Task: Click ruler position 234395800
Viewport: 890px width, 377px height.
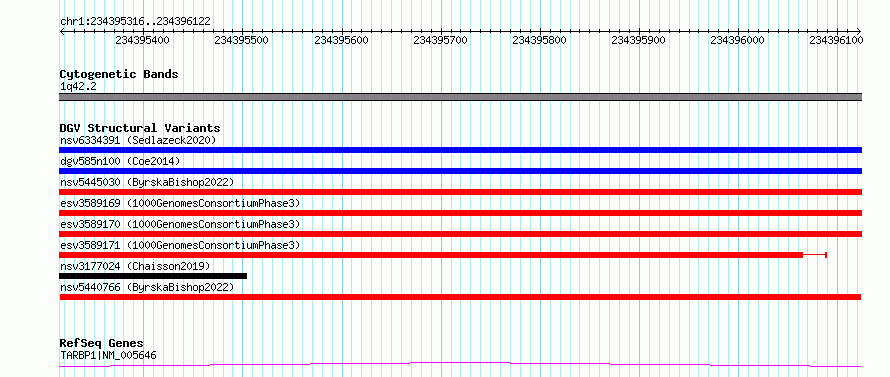Action: point(539,40)
